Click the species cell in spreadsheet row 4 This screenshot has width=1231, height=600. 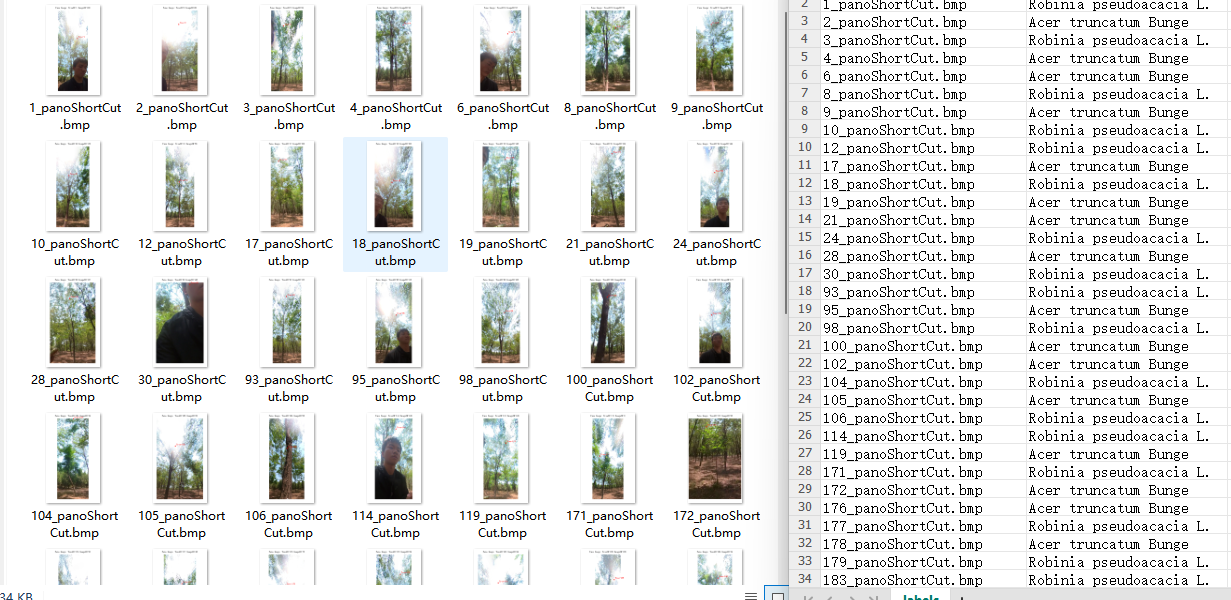click(x=1128, y=39)
